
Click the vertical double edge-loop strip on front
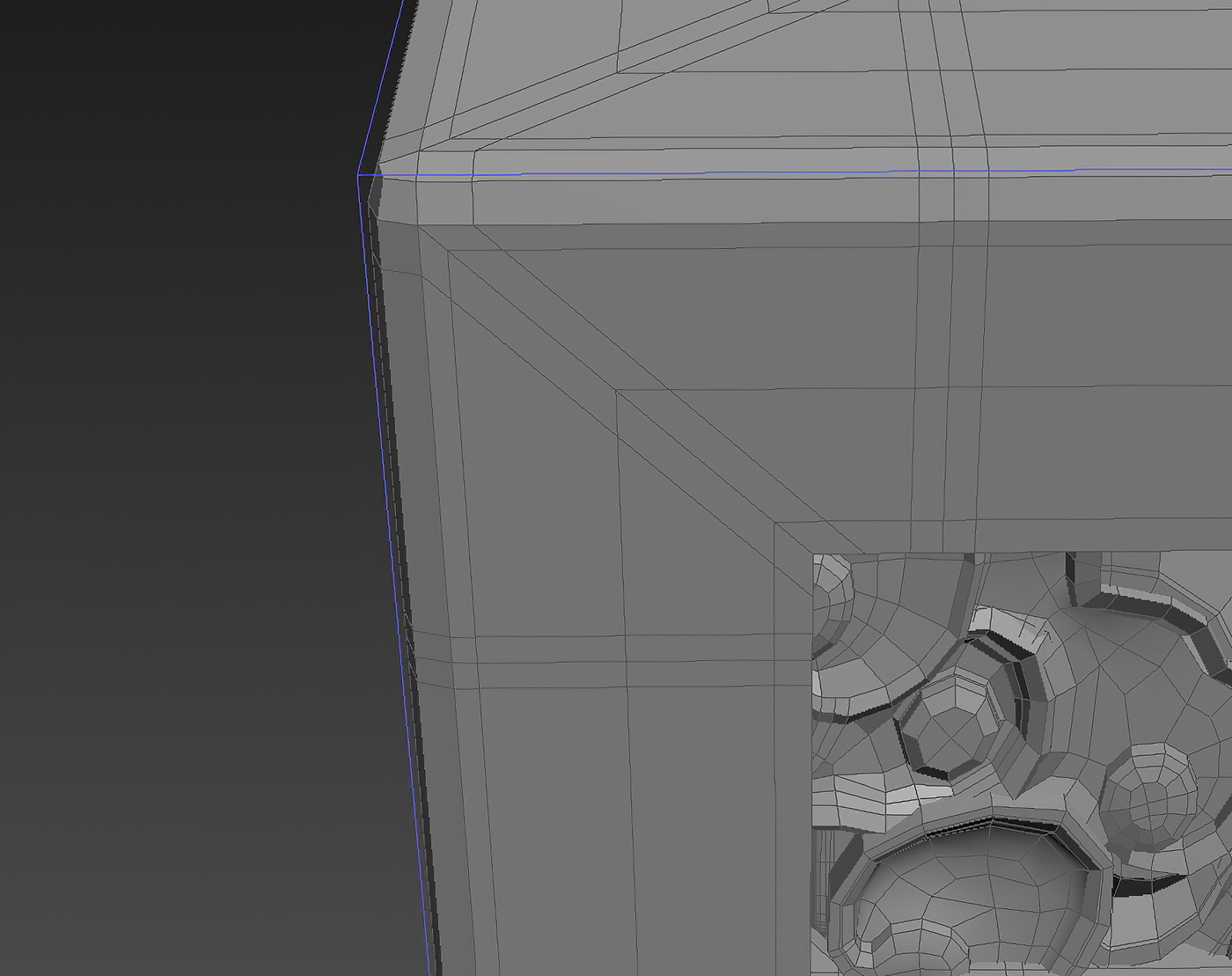(x=949, y=352)
